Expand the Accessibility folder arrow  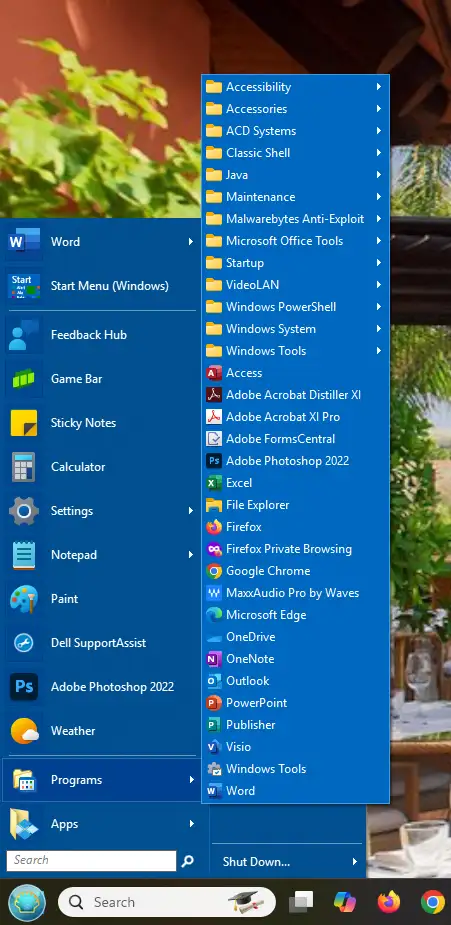coord(378,87)
